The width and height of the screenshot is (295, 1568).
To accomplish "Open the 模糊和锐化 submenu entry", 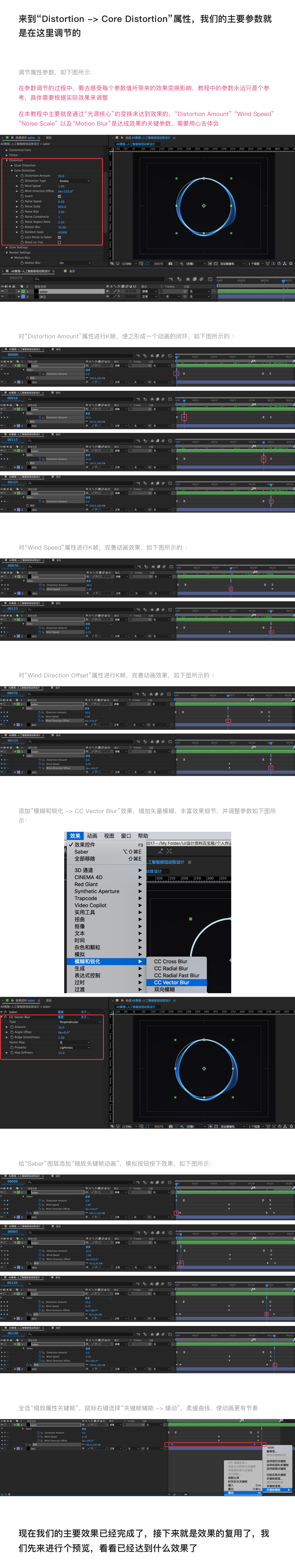I will pos(106,962).
